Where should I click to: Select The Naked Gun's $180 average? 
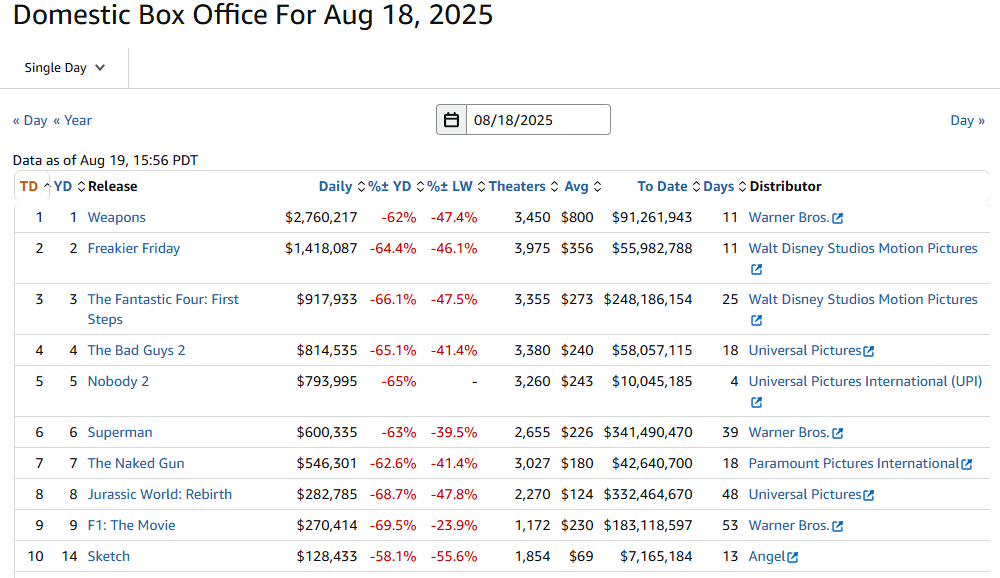(x=577, y=463)
